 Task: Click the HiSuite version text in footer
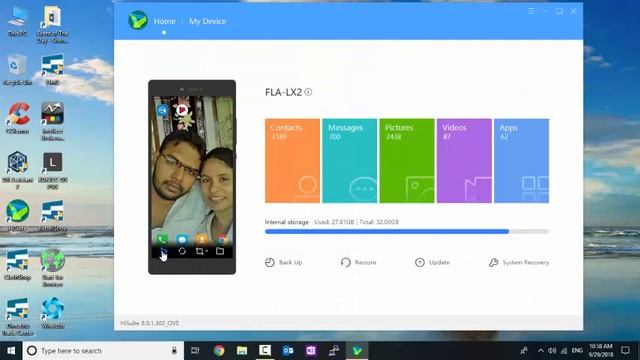pyautogui.click(x=149, y=323)
